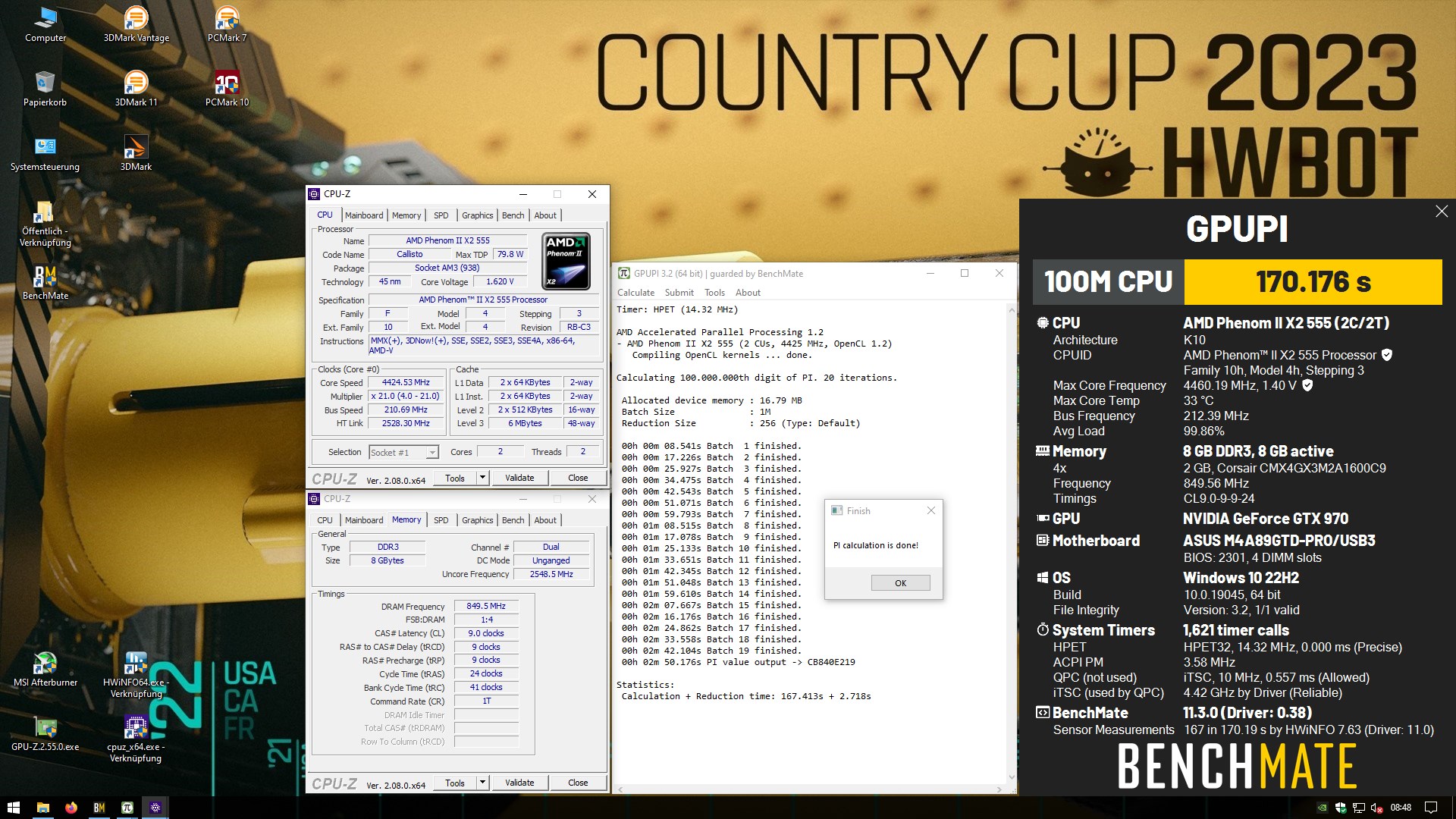Image resolution: width=1456 pixels, height=819 pixels.
Task: Switch to GPUPI in the taskbar
Action: coord(127,808)
